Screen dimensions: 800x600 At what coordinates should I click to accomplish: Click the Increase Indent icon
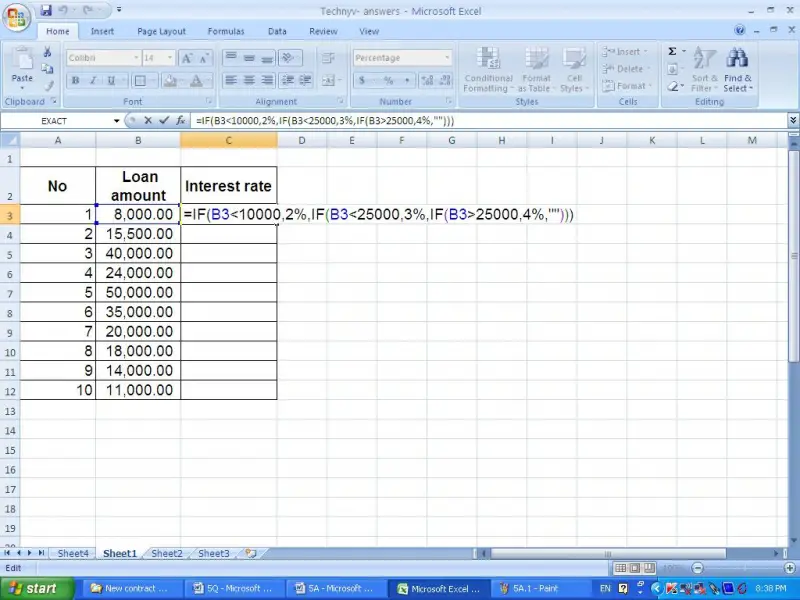(x=305, y=80)
